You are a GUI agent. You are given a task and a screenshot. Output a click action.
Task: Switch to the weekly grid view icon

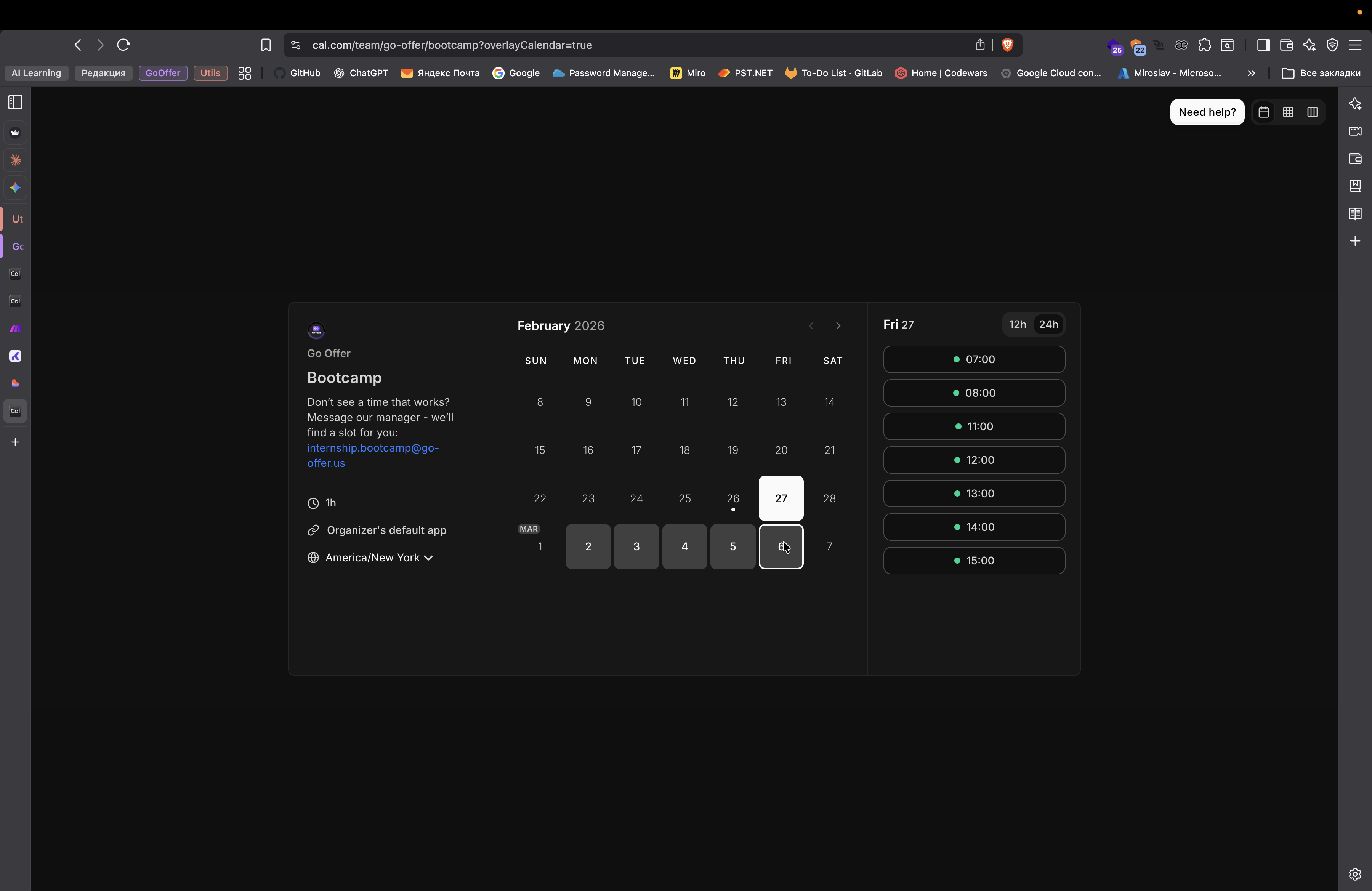(x=1288, y=112)
